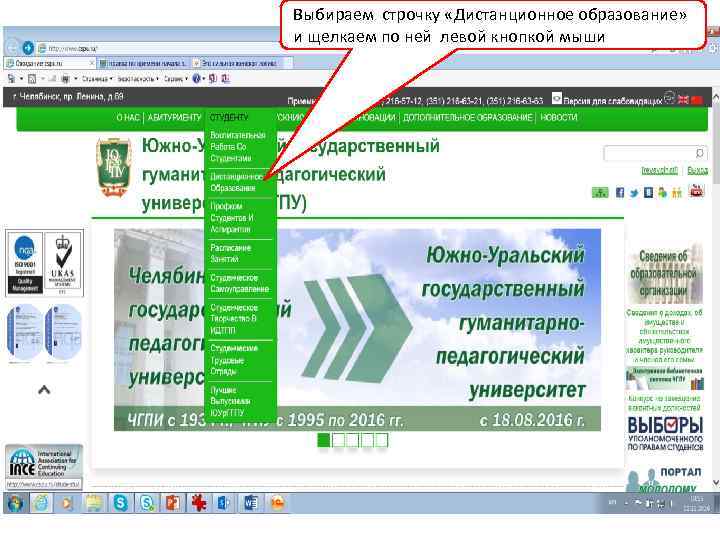Open the Windows Start button
Image resolution: width=720 pixels, height=540 pixels.
tap(14, 503)
